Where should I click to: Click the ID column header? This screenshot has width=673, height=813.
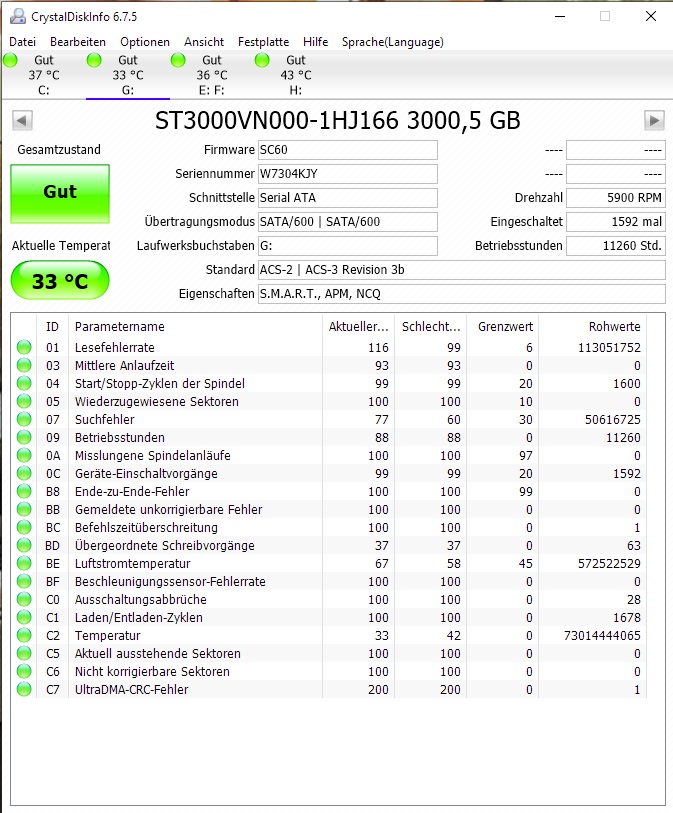coord(52,327)
